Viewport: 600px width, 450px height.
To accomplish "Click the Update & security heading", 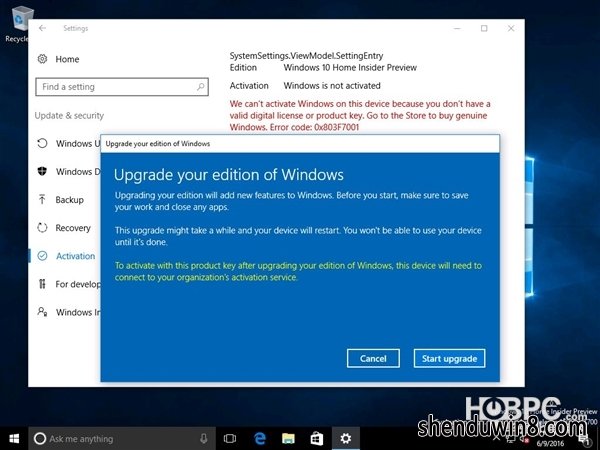I will pyautogui.click(x=69, y=116).
